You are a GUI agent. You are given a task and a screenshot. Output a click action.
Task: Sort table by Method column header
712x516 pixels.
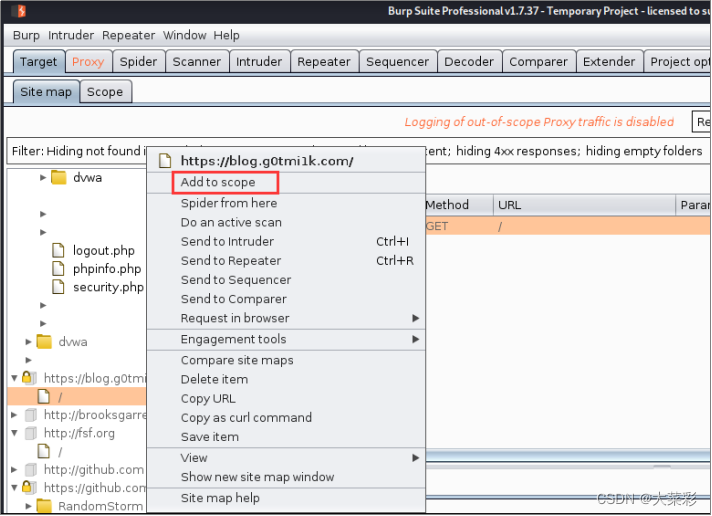459,205
